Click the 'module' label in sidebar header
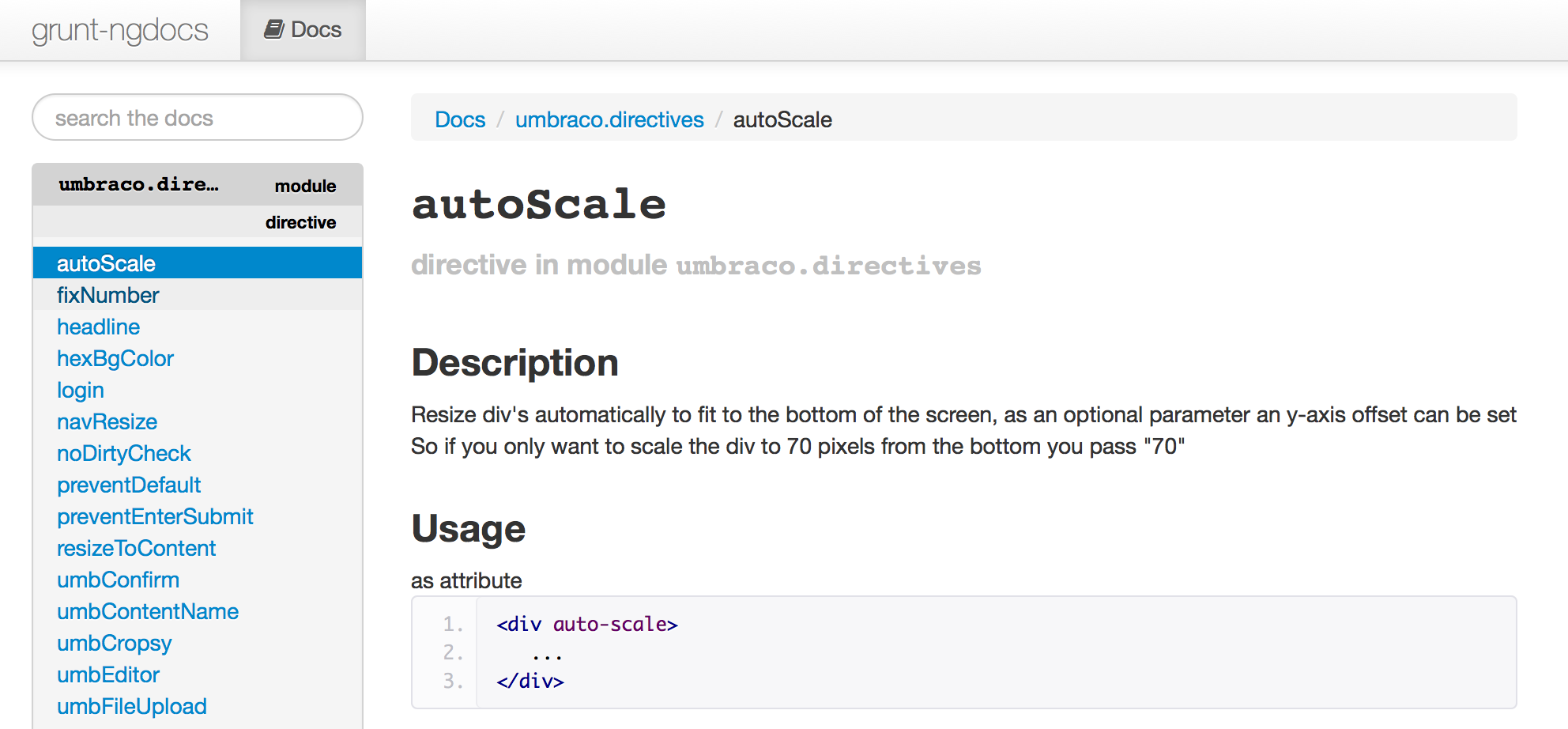This screenshot has width=1568, height=729. click(305, 186)
